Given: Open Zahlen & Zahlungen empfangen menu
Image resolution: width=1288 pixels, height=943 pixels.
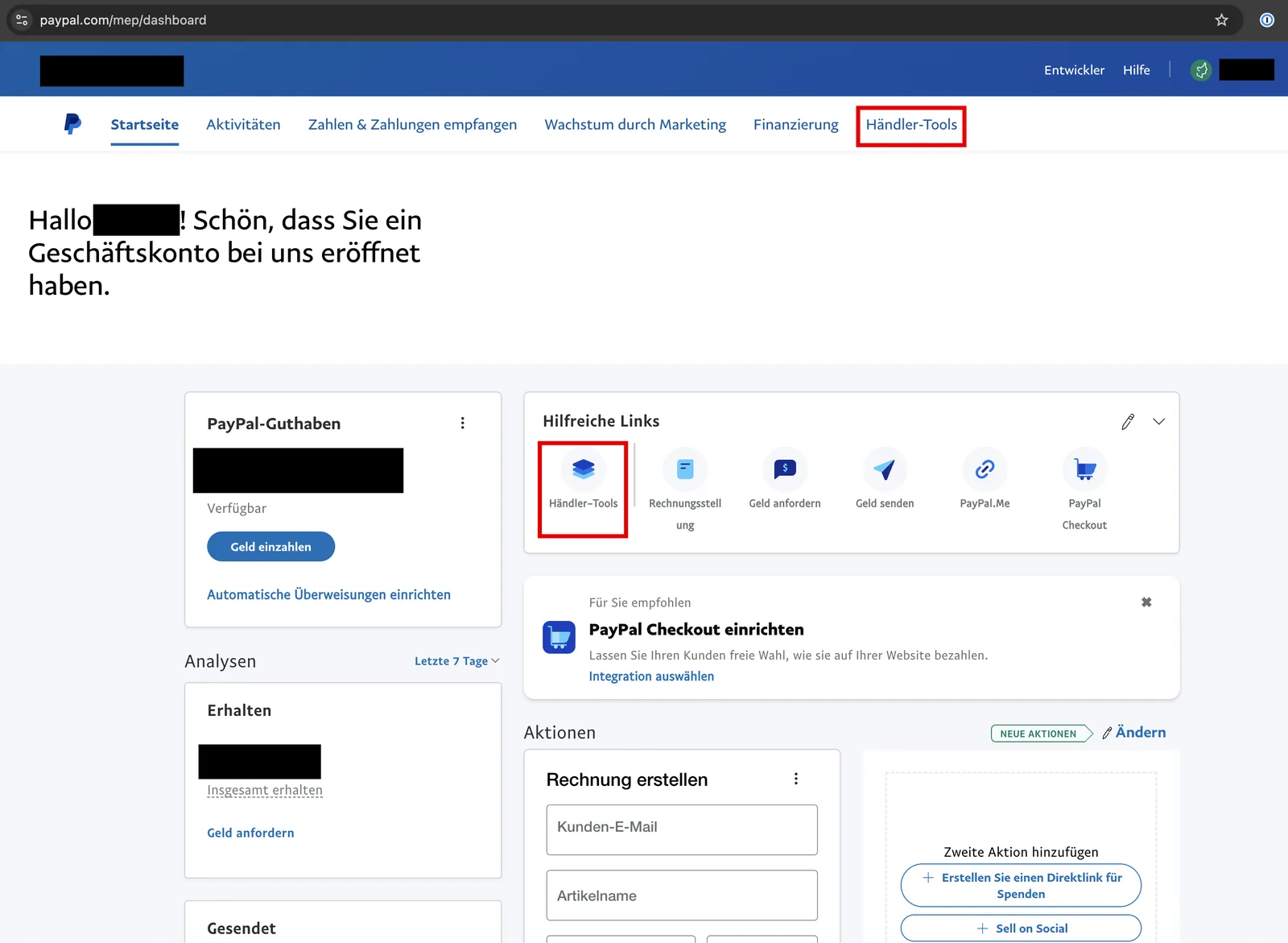Looking at the screenshot, I should click(412, 124).
